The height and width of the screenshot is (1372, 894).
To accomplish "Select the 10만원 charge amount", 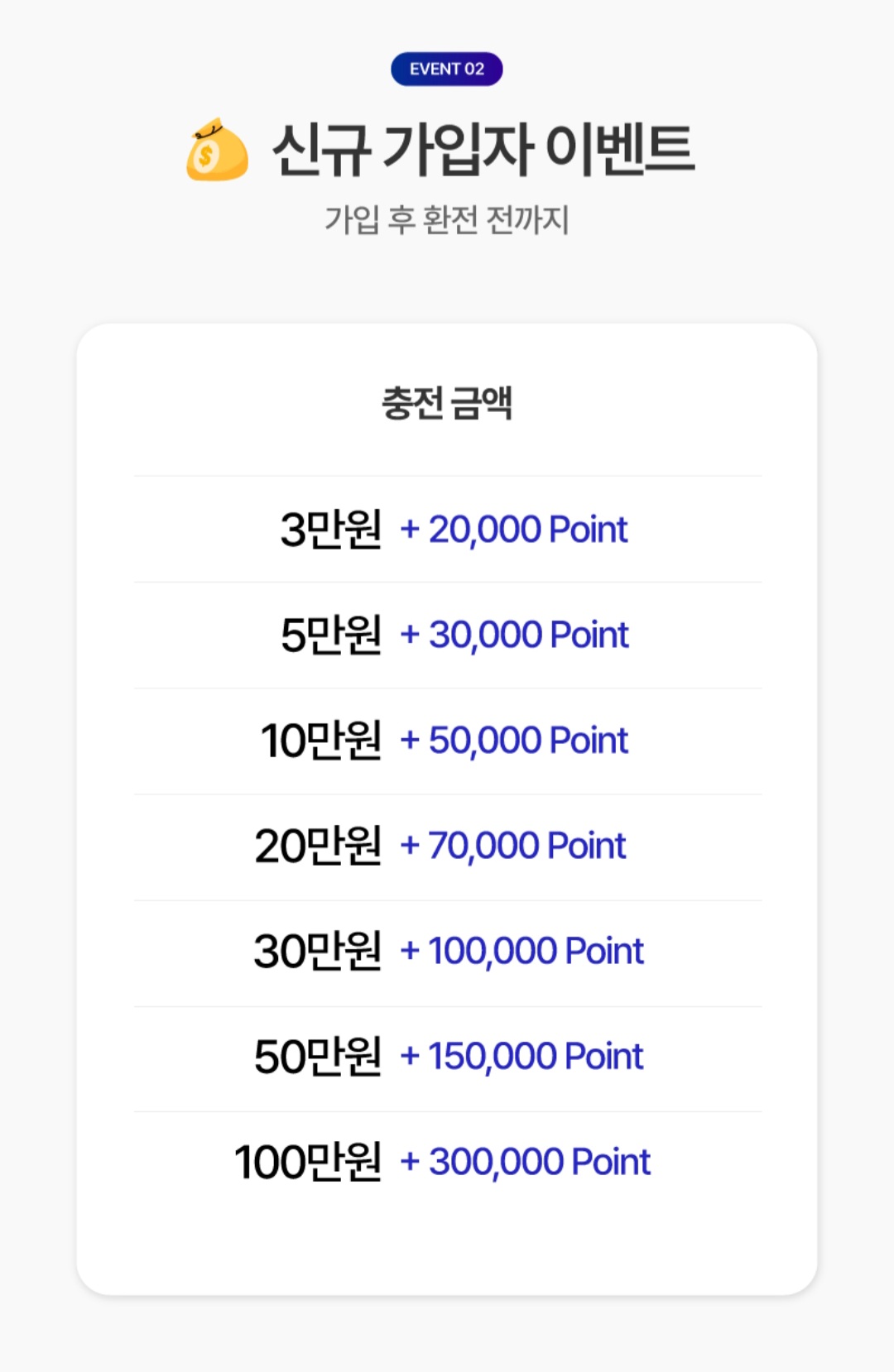I will coord(321,740).
